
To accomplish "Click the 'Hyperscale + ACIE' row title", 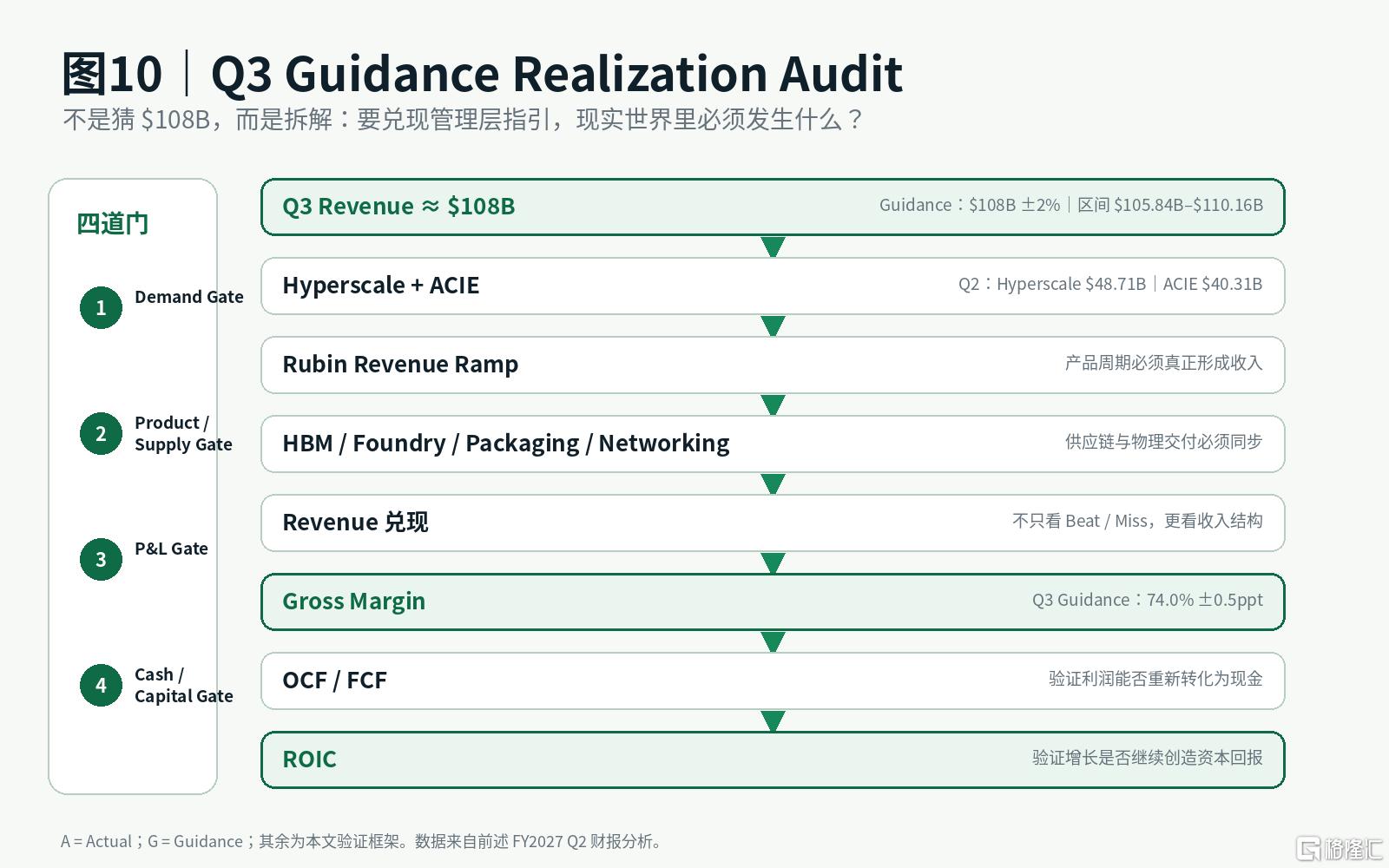I will pyautogui.click(x=381, y=286).
